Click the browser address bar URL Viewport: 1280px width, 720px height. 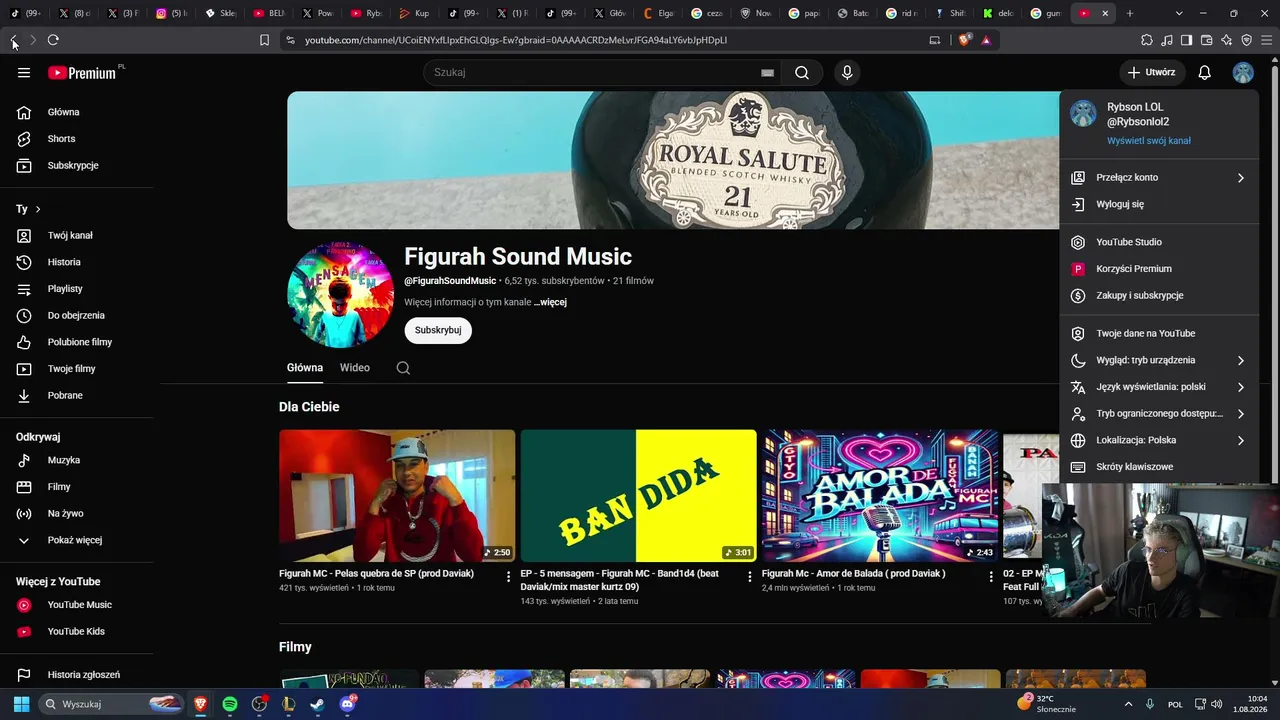coord(515,40)
